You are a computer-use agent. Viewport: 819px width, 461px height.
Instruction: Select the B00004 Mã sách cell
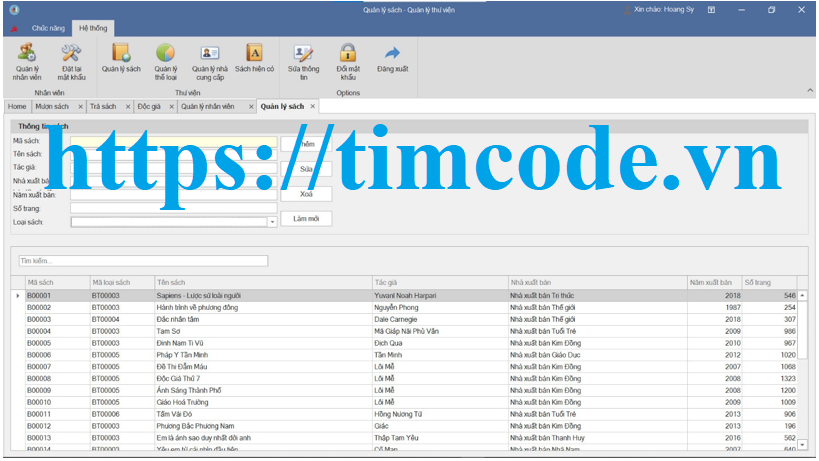tap(57, 332)
